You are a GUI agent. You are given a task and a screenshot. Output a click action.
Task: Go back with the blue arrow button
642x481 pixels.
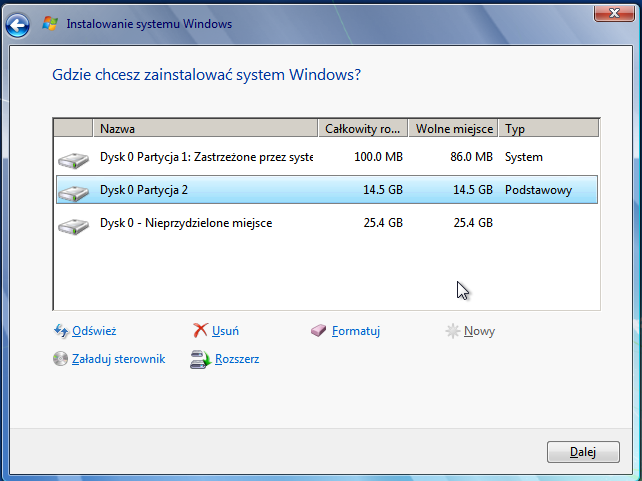pyautogui.click(x=18, y=25)
